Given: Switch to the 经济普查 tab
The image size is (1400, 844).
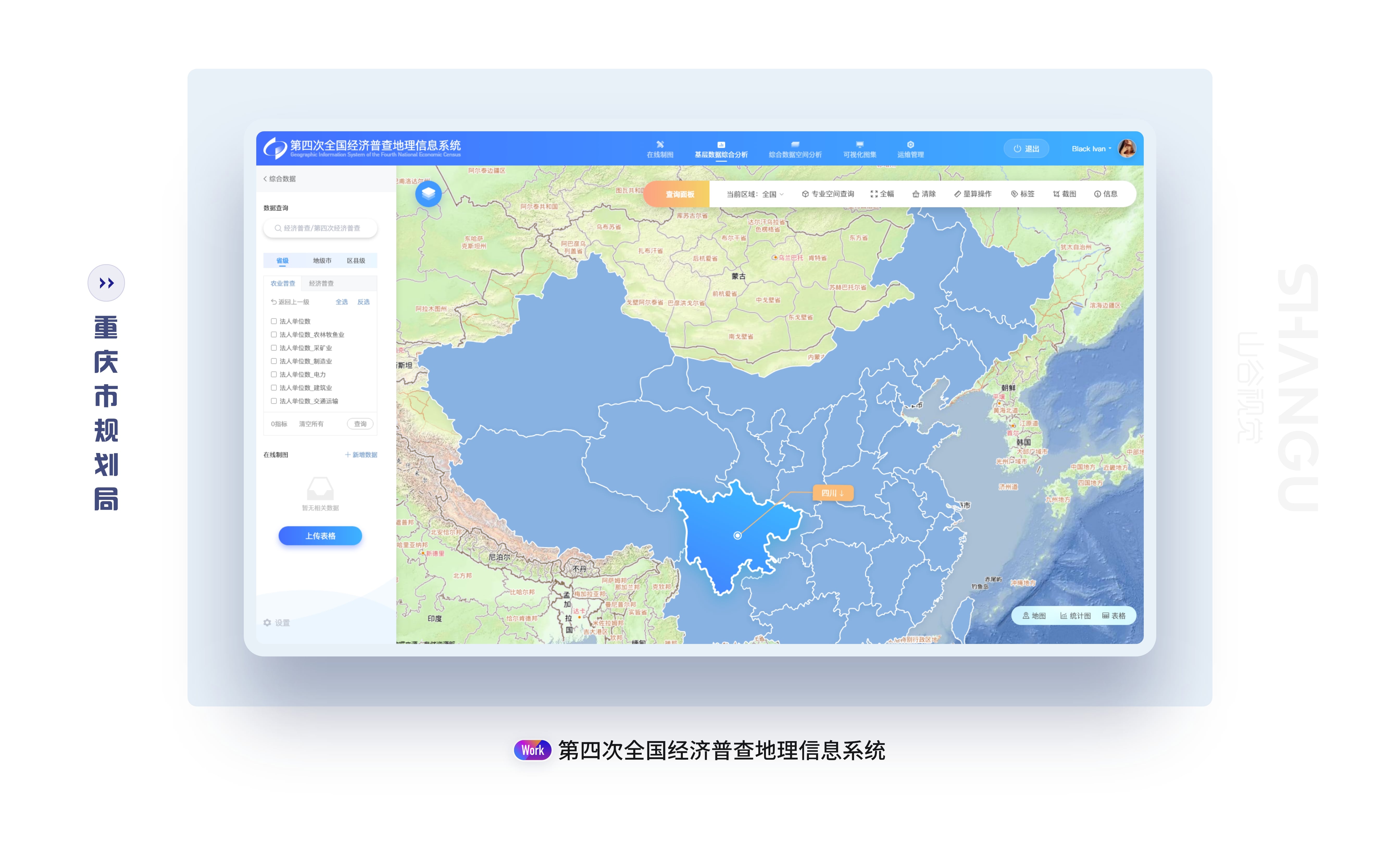Looking at the screenshot, I should (x=321, y=283).
